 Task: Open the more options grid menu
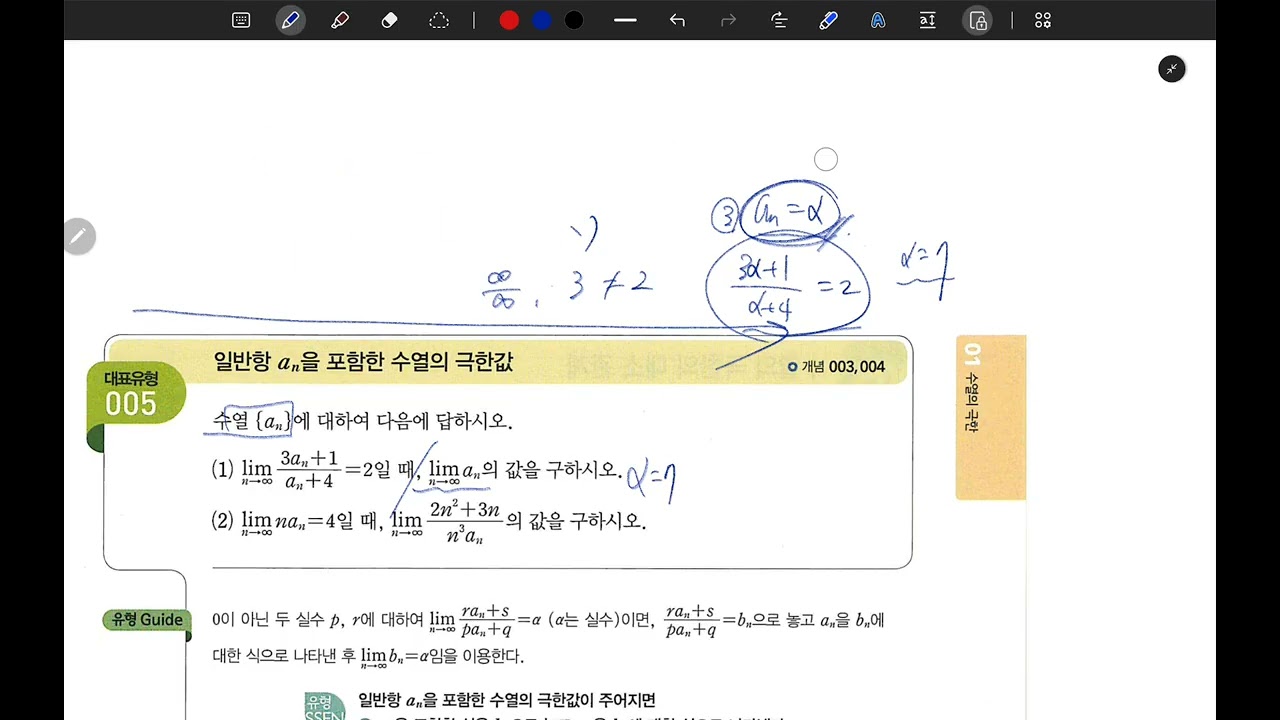[1043, 20]
